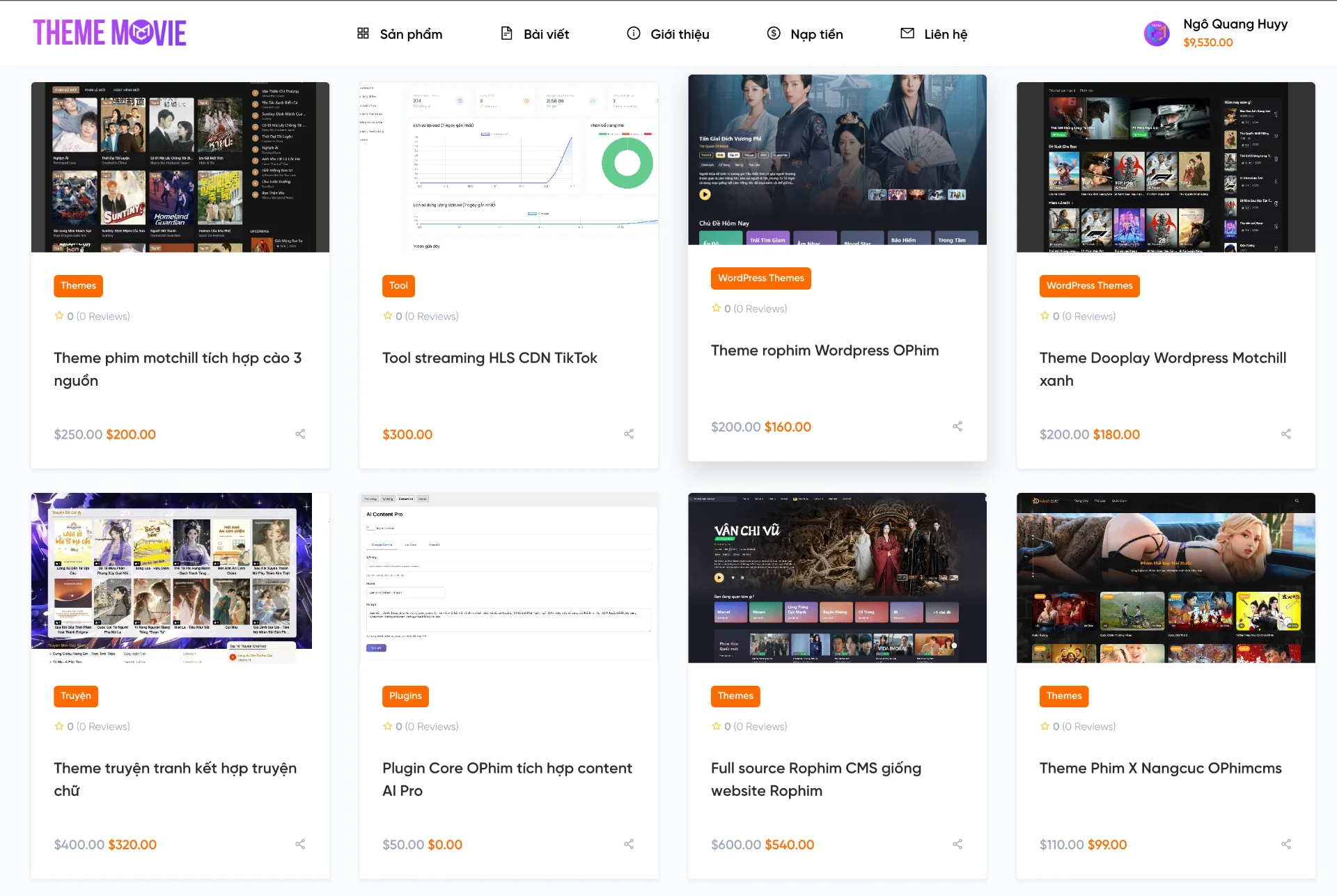Share the Theme Phim X Nangcuc product
Screen dimensions: 1337x896
[1286, 844]
